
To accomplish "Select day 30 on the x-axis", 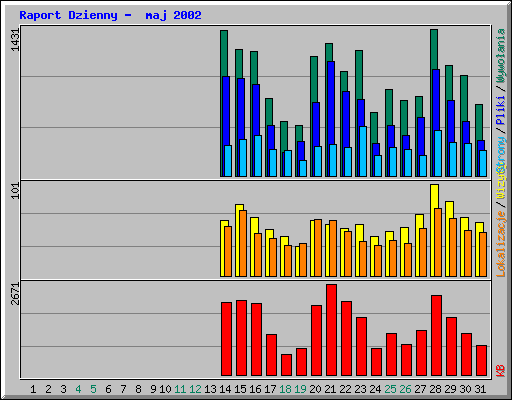I will tap(465, 389).
